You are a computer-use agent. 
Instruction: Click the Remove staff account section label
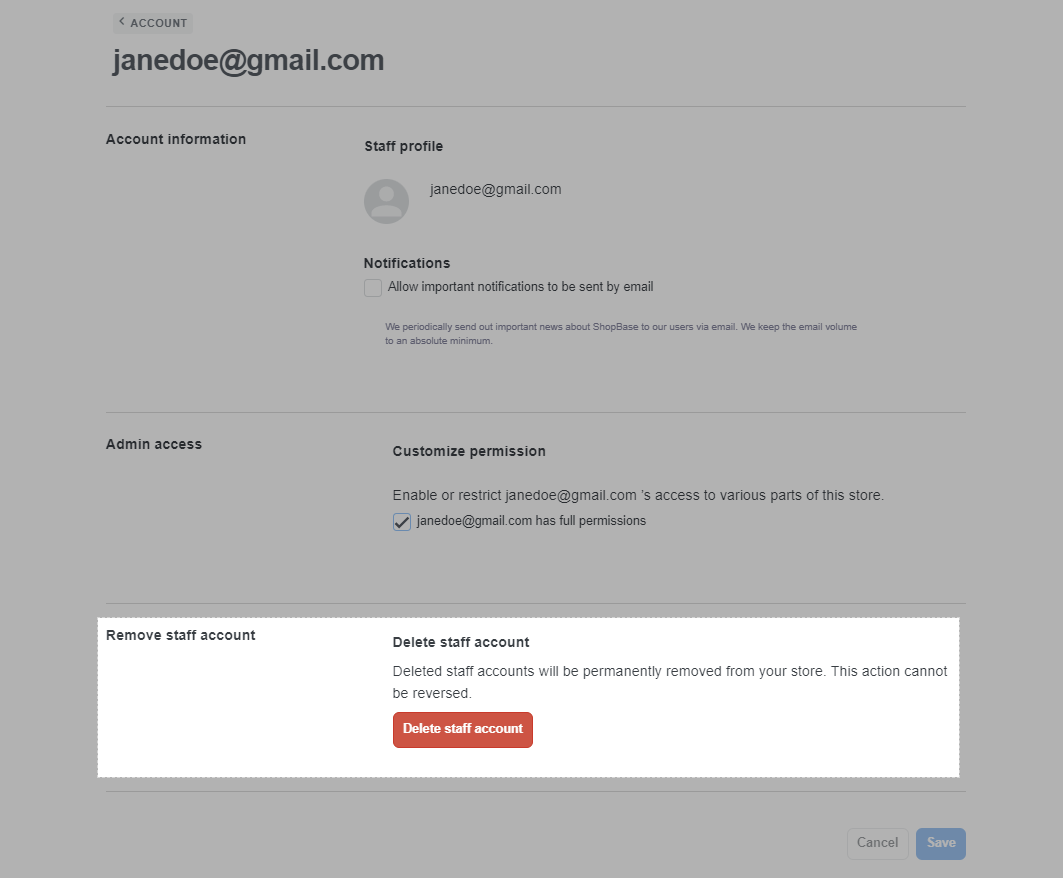pyautogui.click(x=180, y=635)
